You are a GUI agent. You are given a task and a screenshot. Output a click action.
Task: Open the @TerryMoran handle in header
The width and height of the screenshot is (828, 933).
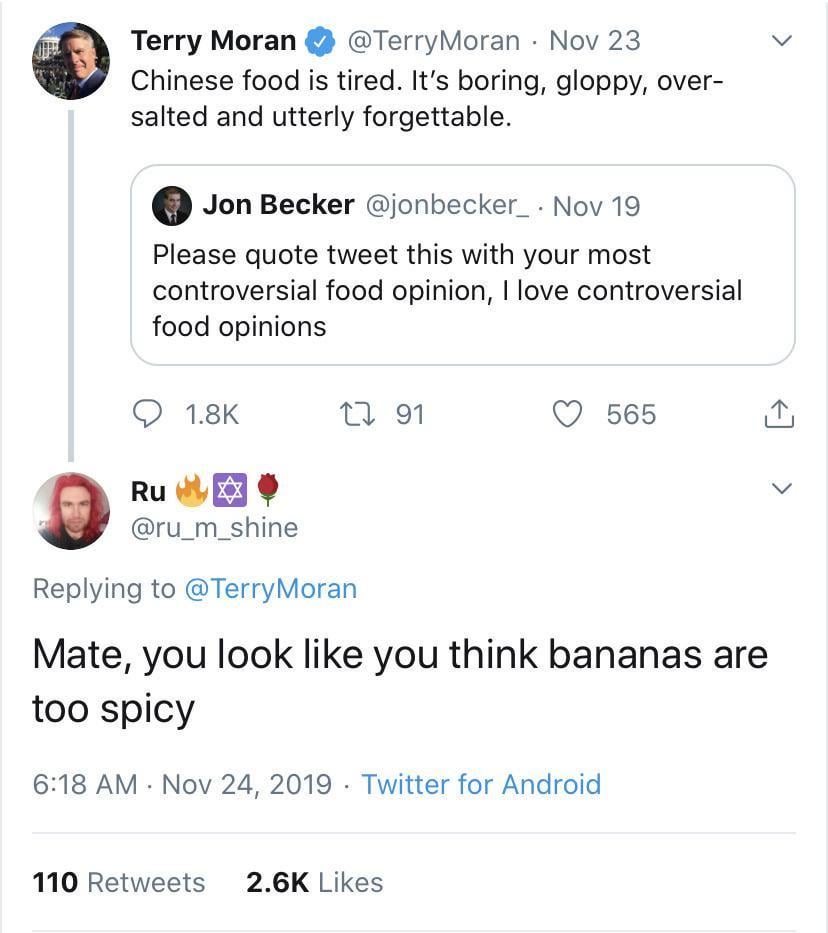tap(433, 41)
